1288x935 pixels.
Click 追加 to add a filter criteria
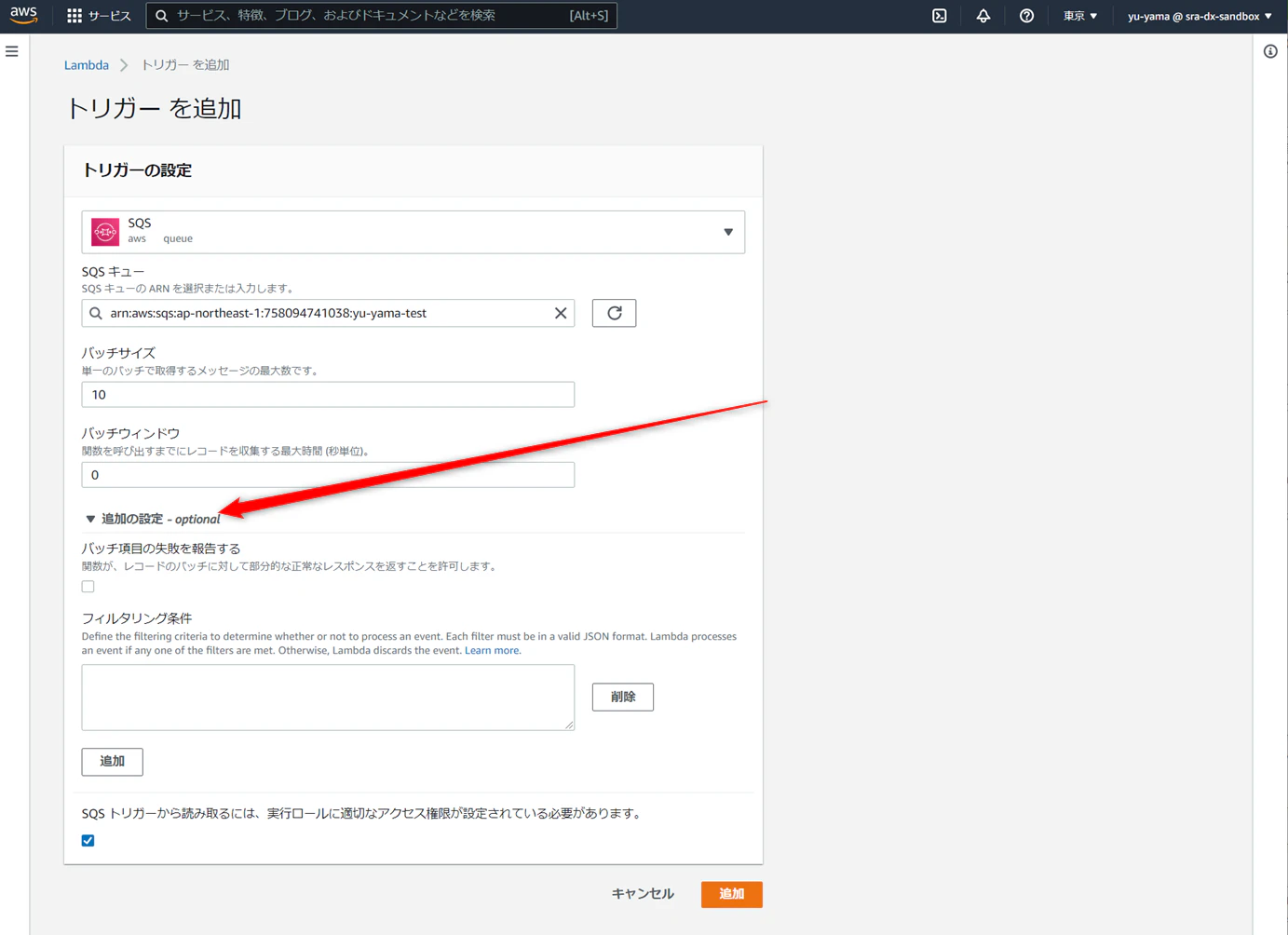(112, 762)
